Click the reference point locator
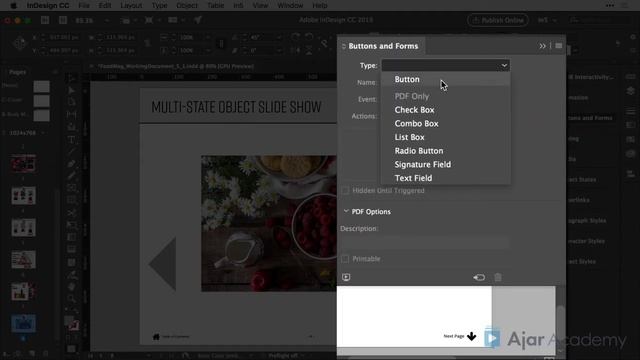The image size is (640, 360). coord(19,43)
